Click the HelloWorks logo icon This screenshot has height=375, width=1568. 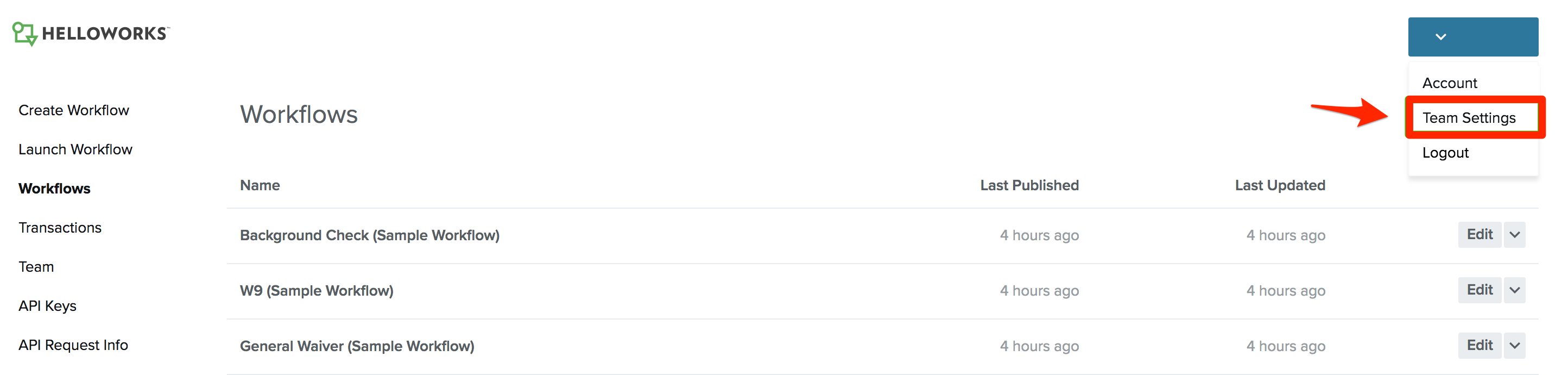pyautogui.click(x=25, y=34)
